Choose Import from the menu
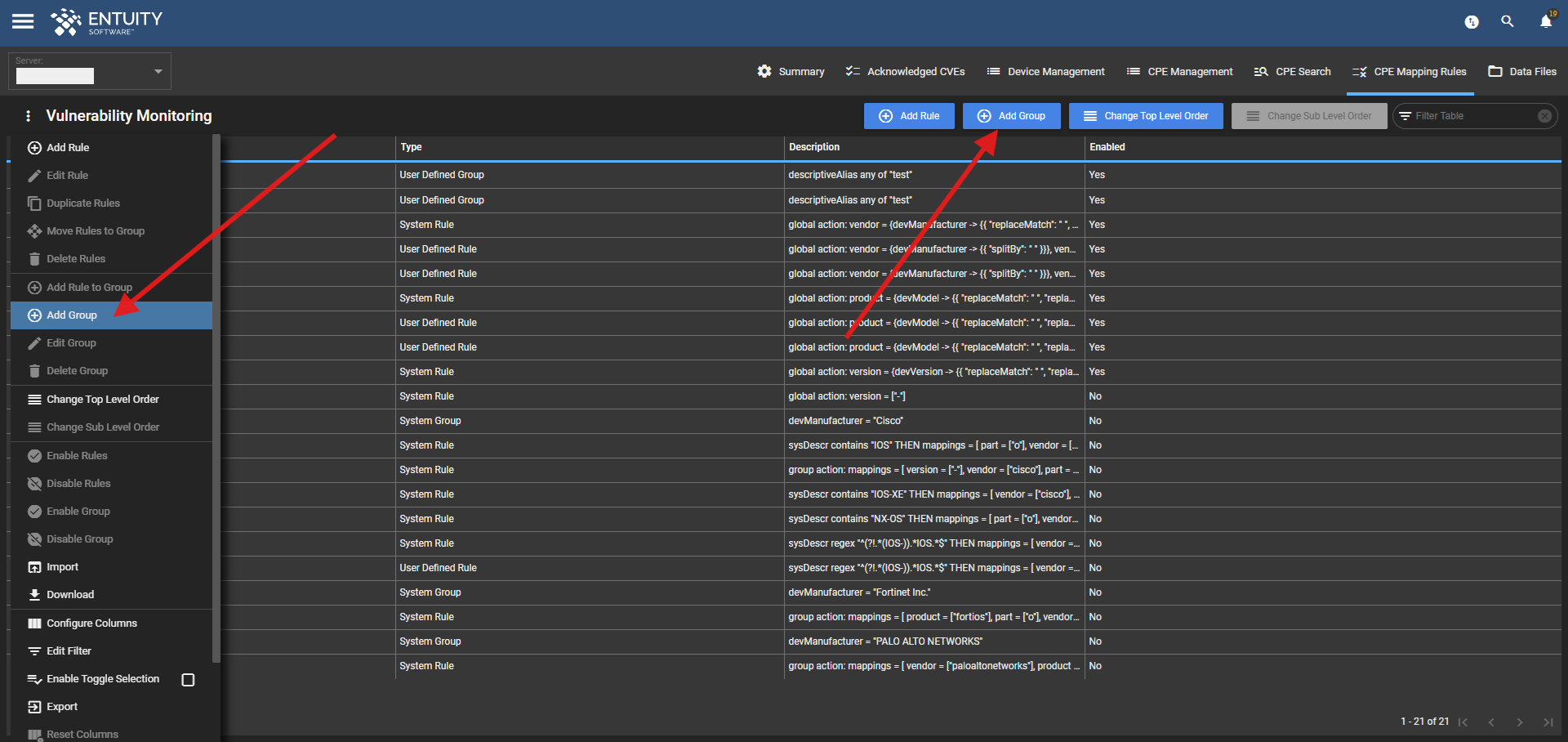 click(111, 567)
